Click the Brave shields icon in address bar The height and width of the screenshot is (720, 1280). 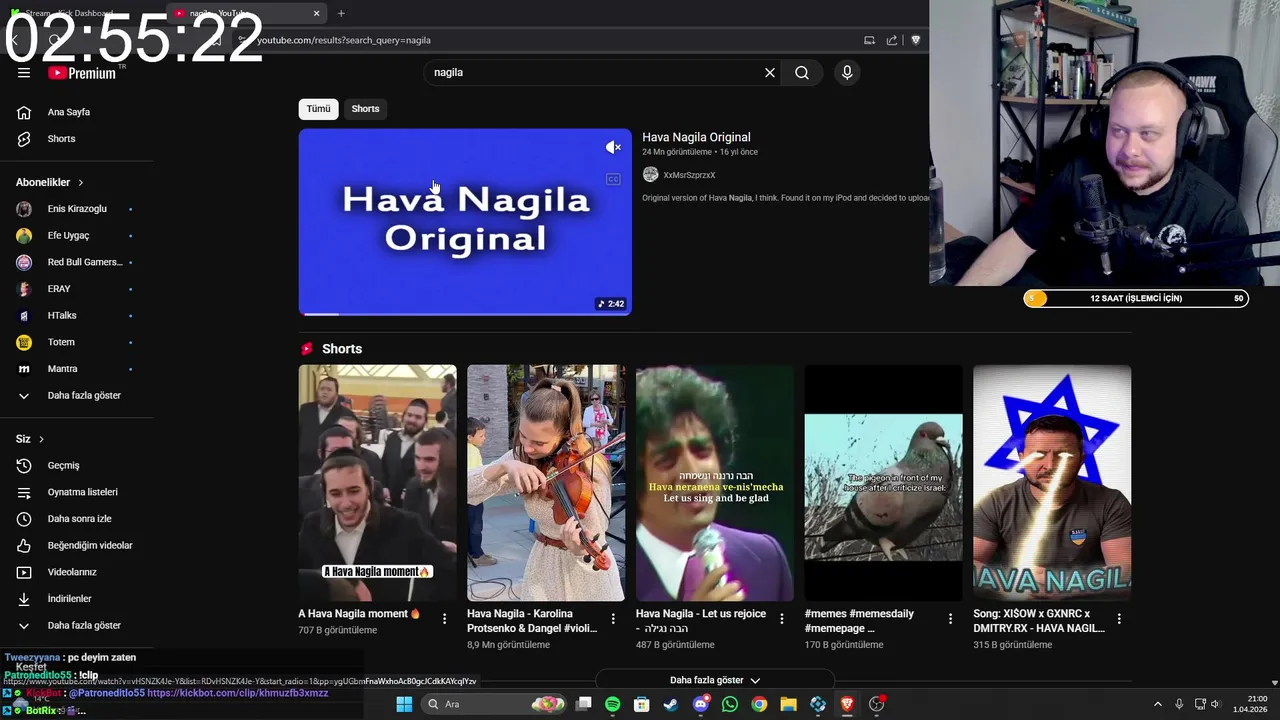(x=915, y=40)
